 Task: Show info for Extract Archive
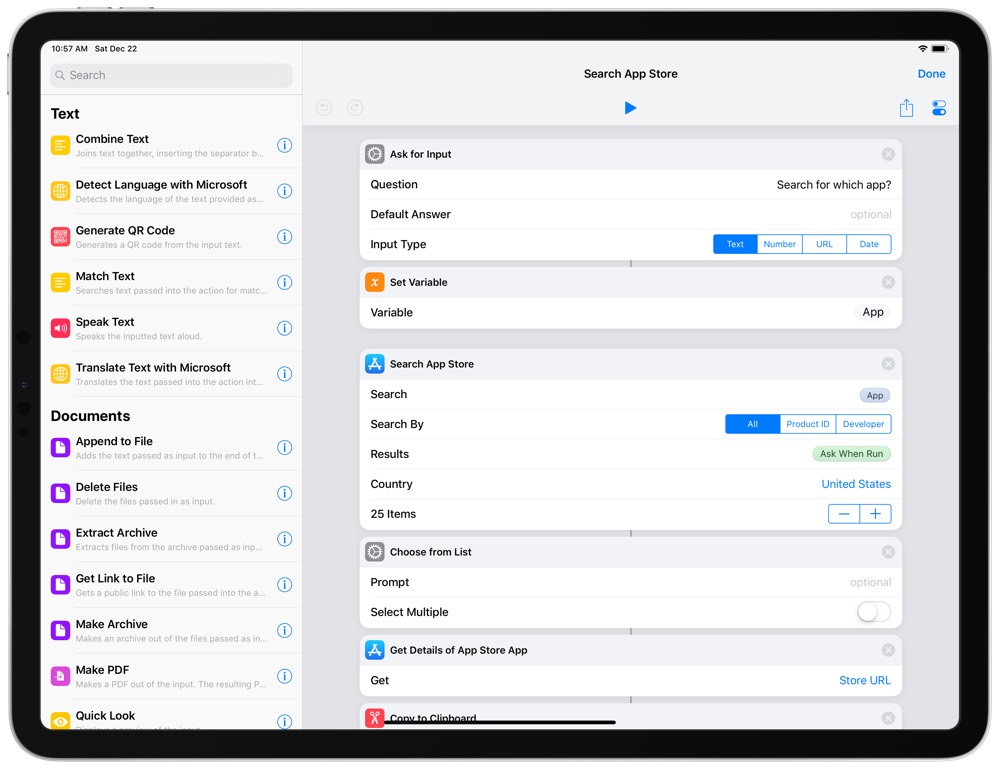(284, 539)
